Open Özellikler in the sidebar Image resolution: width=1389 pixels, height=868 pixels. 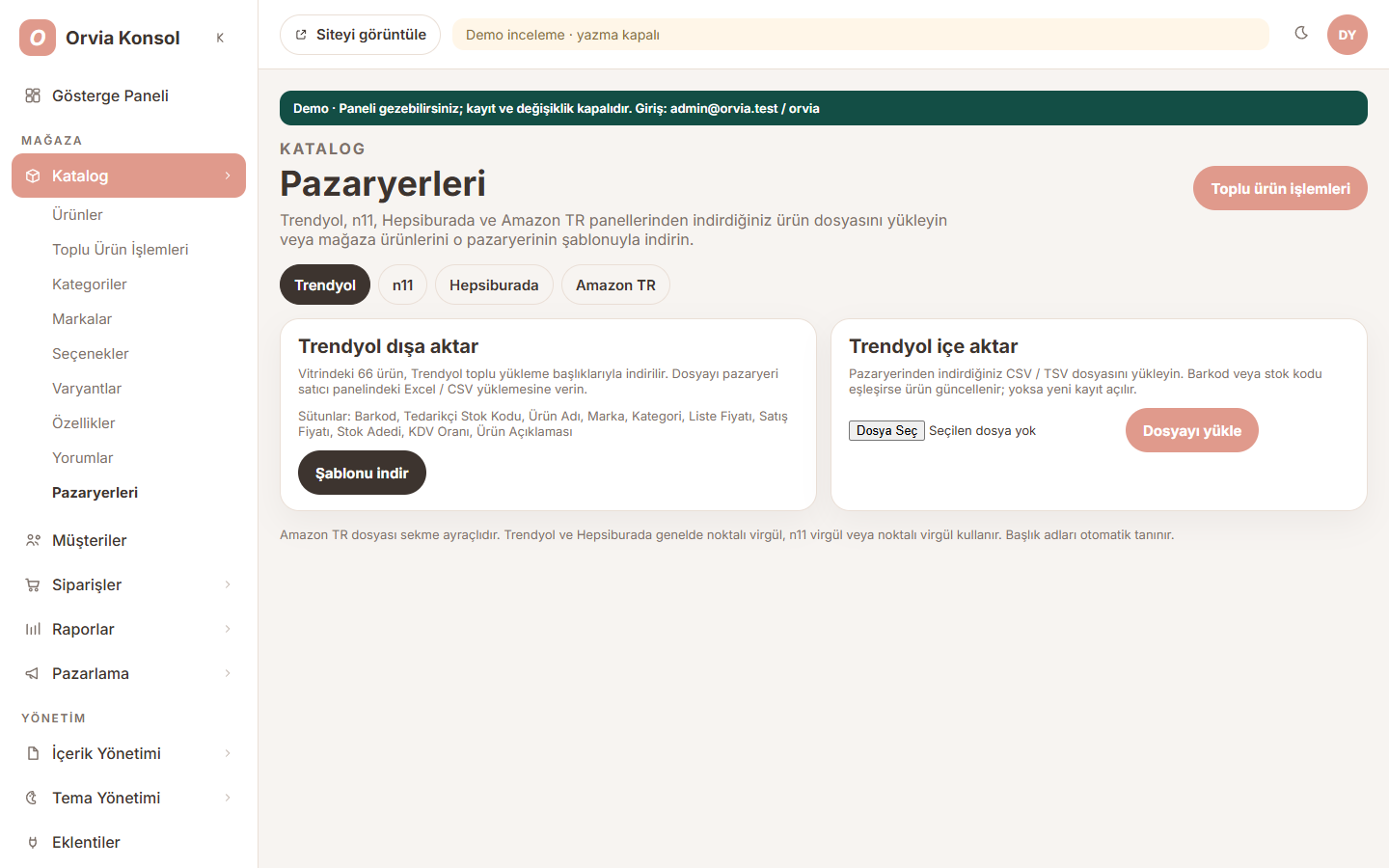[x=84, y=422]
